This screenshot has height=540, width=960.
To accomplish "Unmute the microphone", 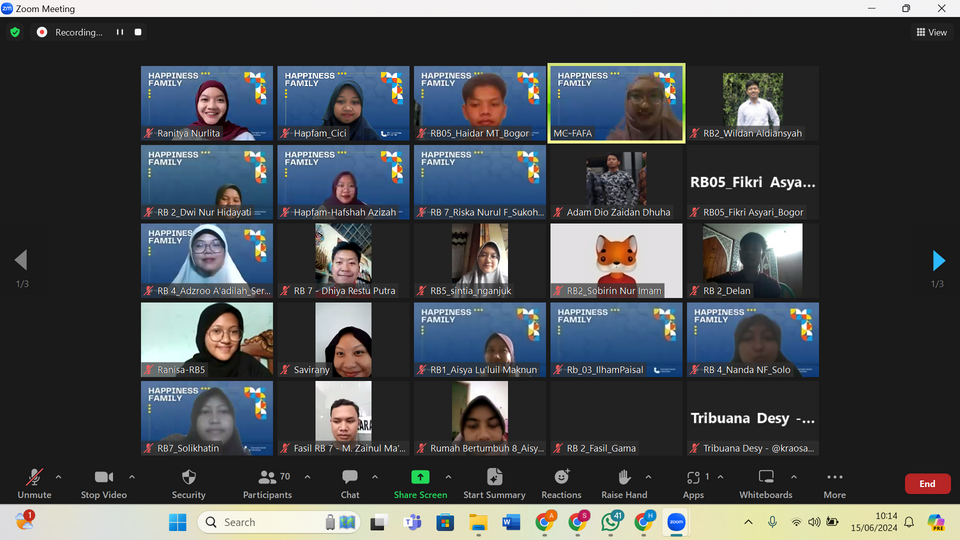I will [34, 478].
